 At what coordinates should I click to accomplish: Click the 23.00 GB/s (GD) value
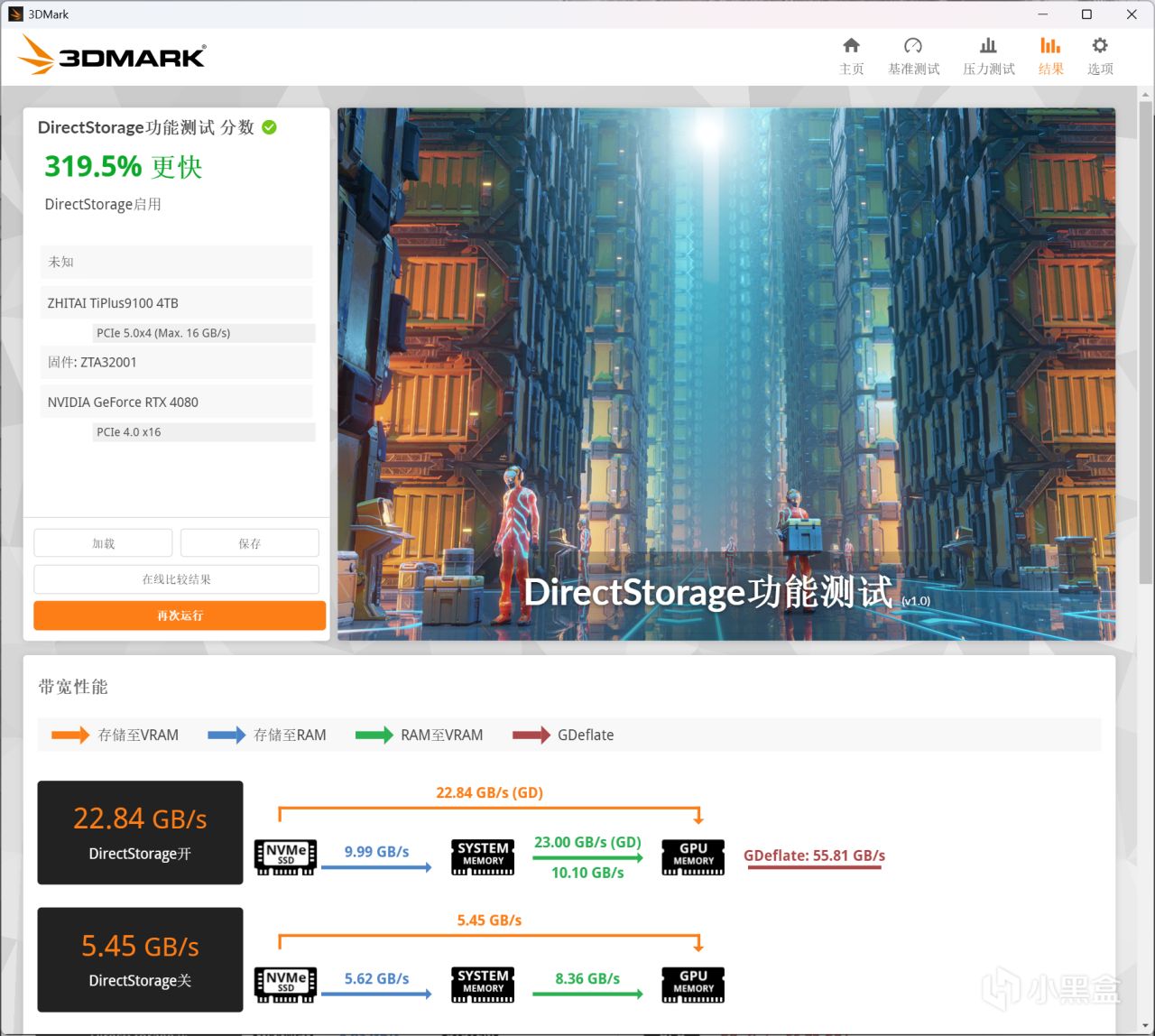(587, 842)
